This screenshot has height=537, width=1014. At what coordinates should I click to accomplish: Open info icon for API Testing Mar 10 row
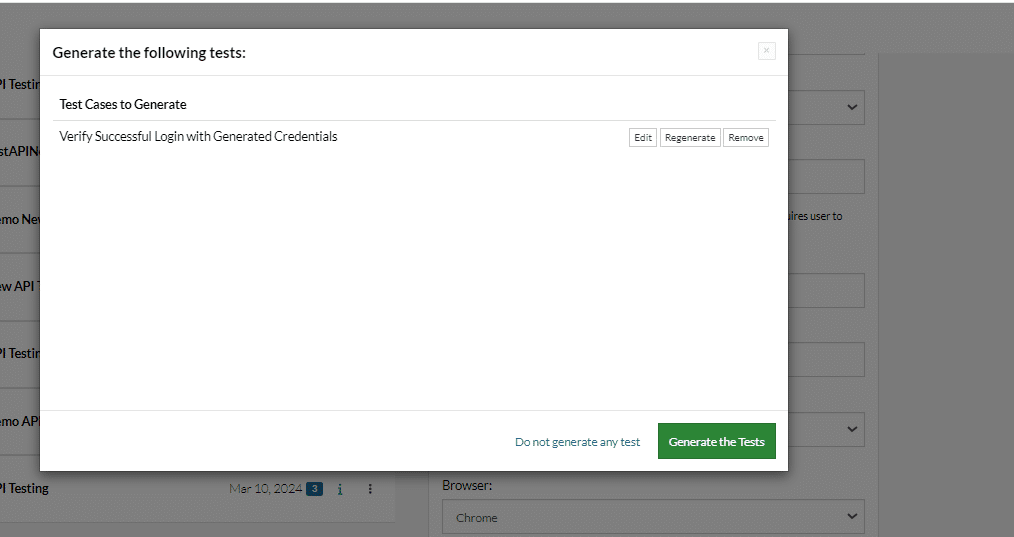click(340, 489)
